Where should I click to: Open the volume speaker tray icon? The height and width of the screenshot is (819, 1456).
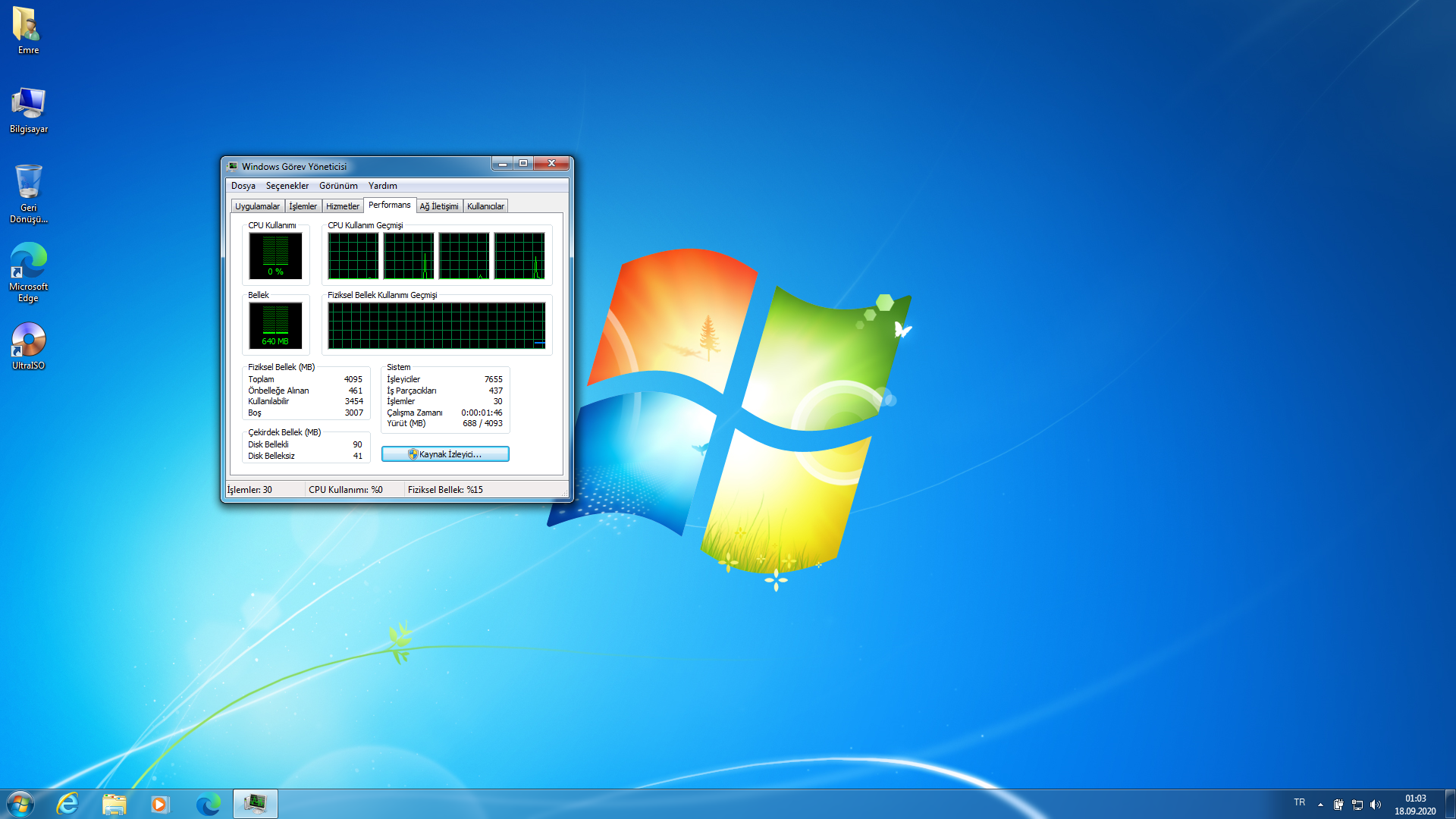pos(1376,805)
